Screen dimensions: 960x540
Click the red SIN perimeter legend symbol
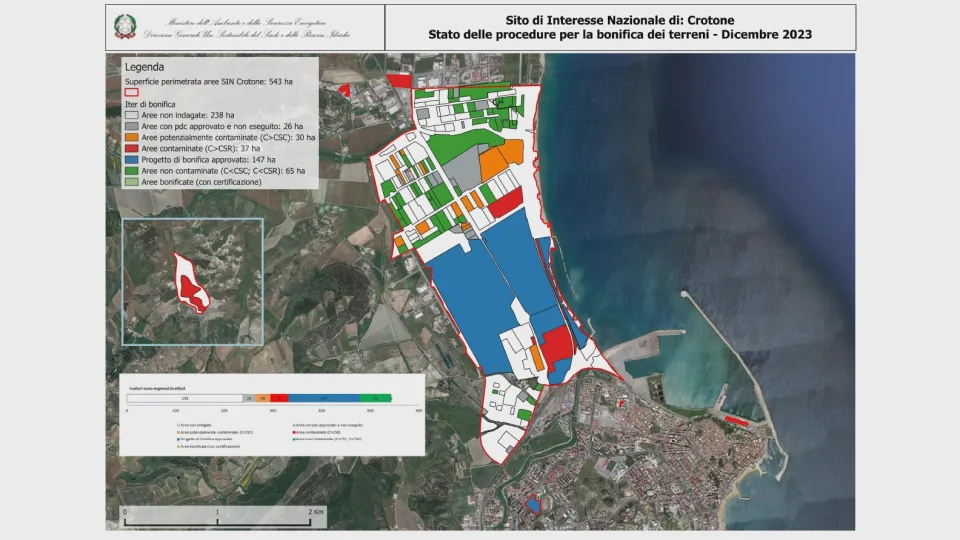click(131, 92)
